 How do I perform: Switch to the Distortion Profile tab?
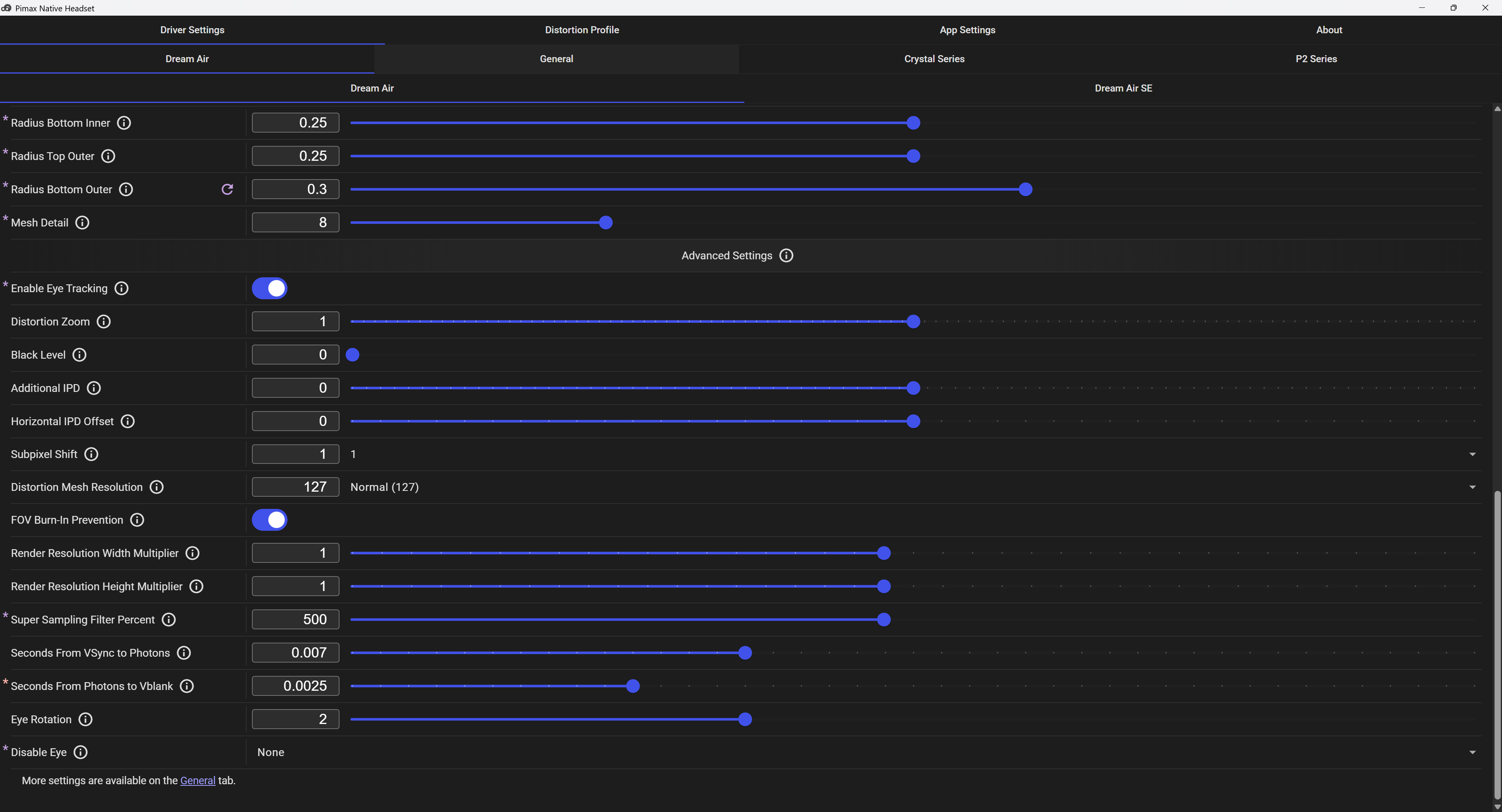(x=582, y=30)
